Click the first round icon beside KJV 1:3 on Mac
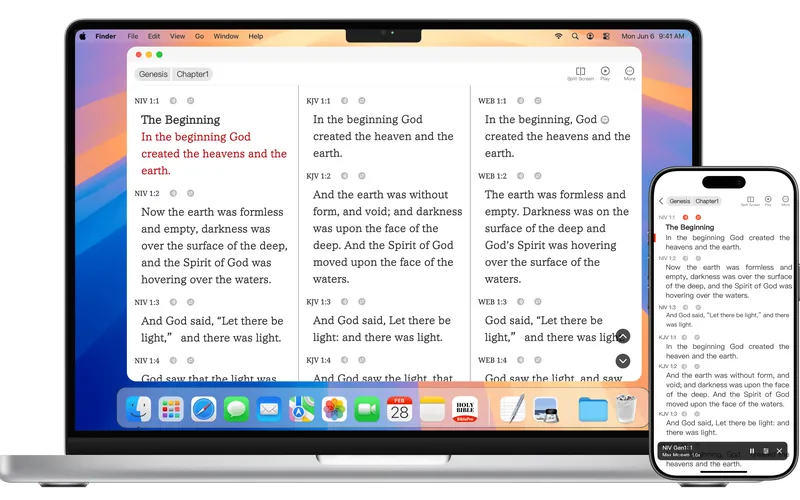 point(345,302)
